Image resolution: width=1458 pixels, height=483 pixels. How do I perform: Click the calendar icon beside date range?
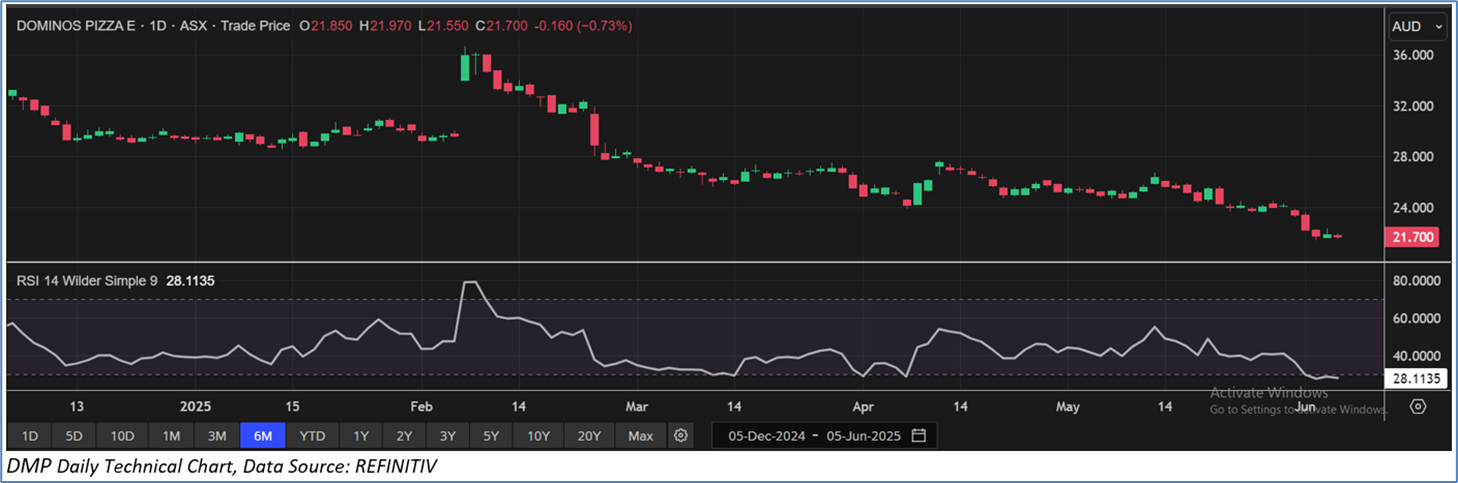919,436
